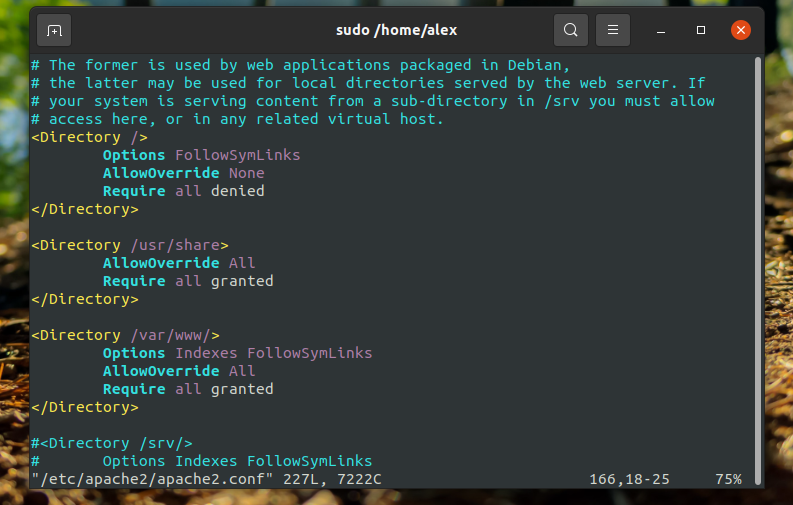Click 'Options Indexes FollowSymLinks' under /var/www/
This screenshot has width=793, height=505.
[238, 353]
